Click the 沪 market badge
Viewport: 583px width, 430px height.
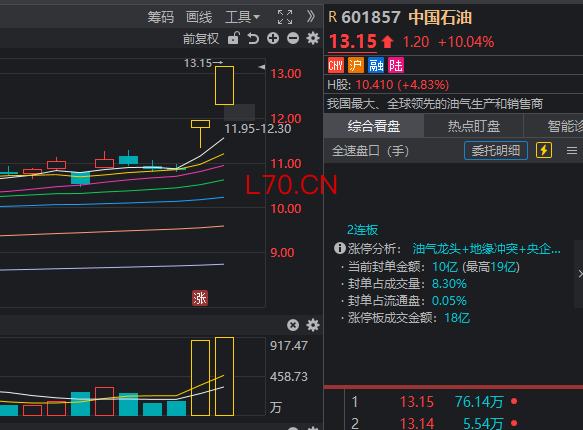(x=356, y=65)
